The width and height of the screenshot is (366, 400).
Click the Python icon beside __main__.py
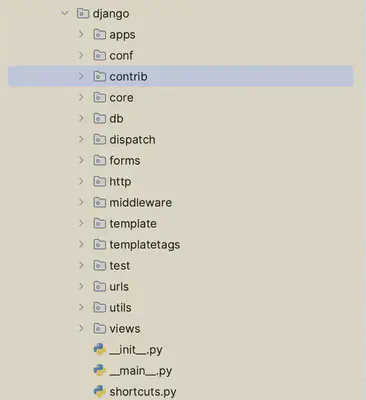click(100, 370)
